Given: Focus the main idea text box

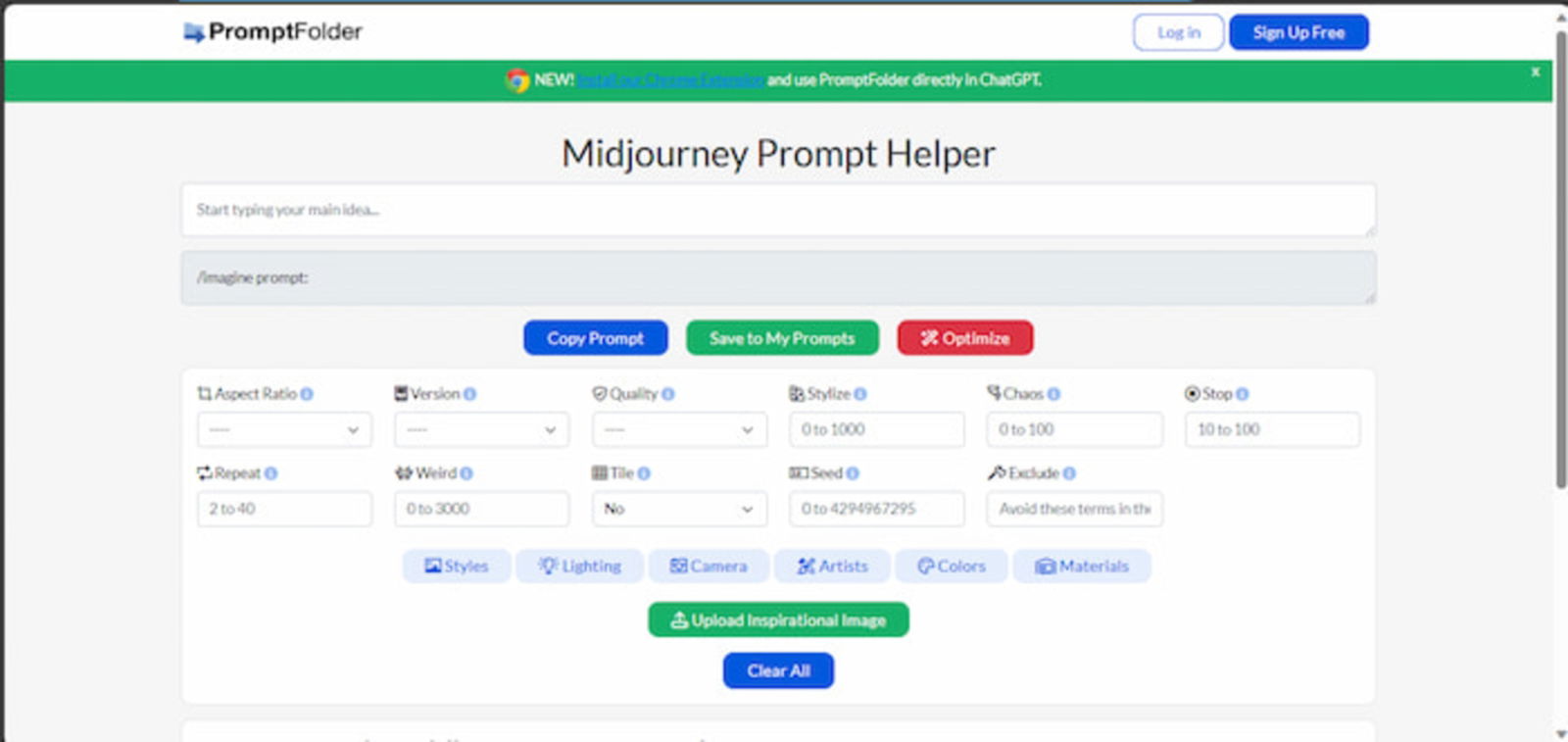Looking at the screenshot, I should (x=778, y=210).
